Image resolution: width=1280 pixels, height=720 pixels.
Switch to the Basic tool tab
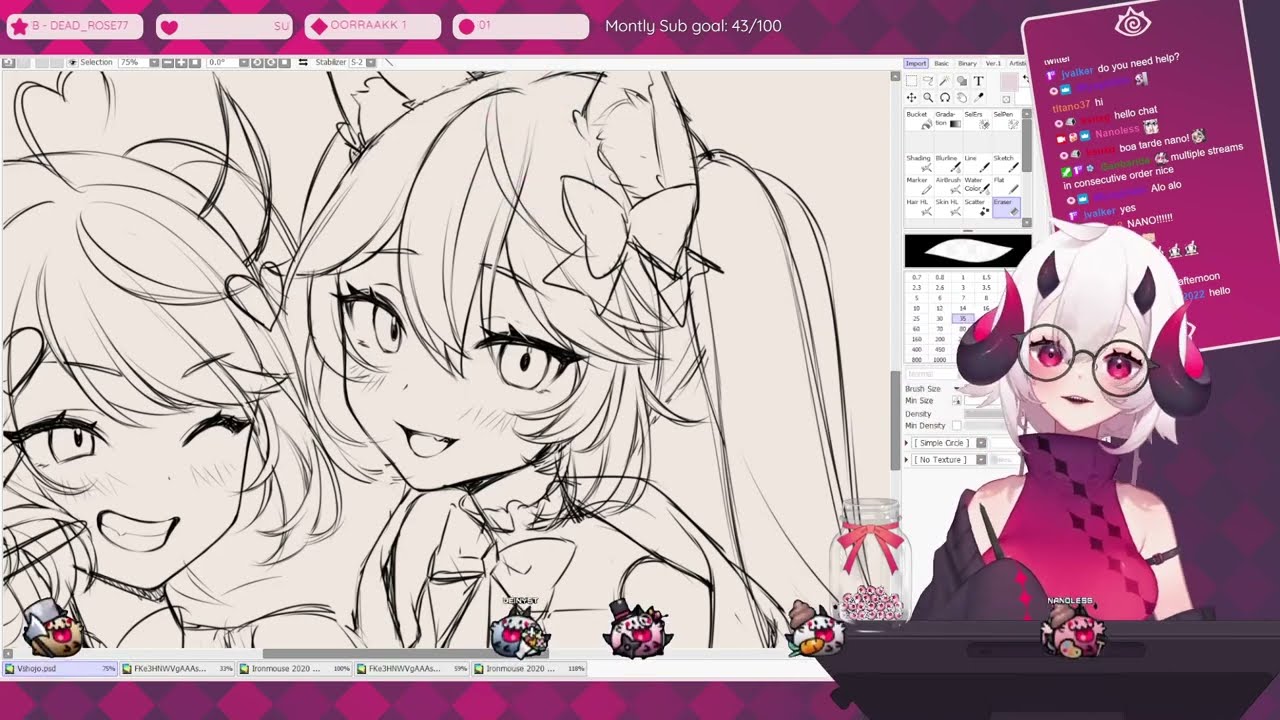pos(941,64)
